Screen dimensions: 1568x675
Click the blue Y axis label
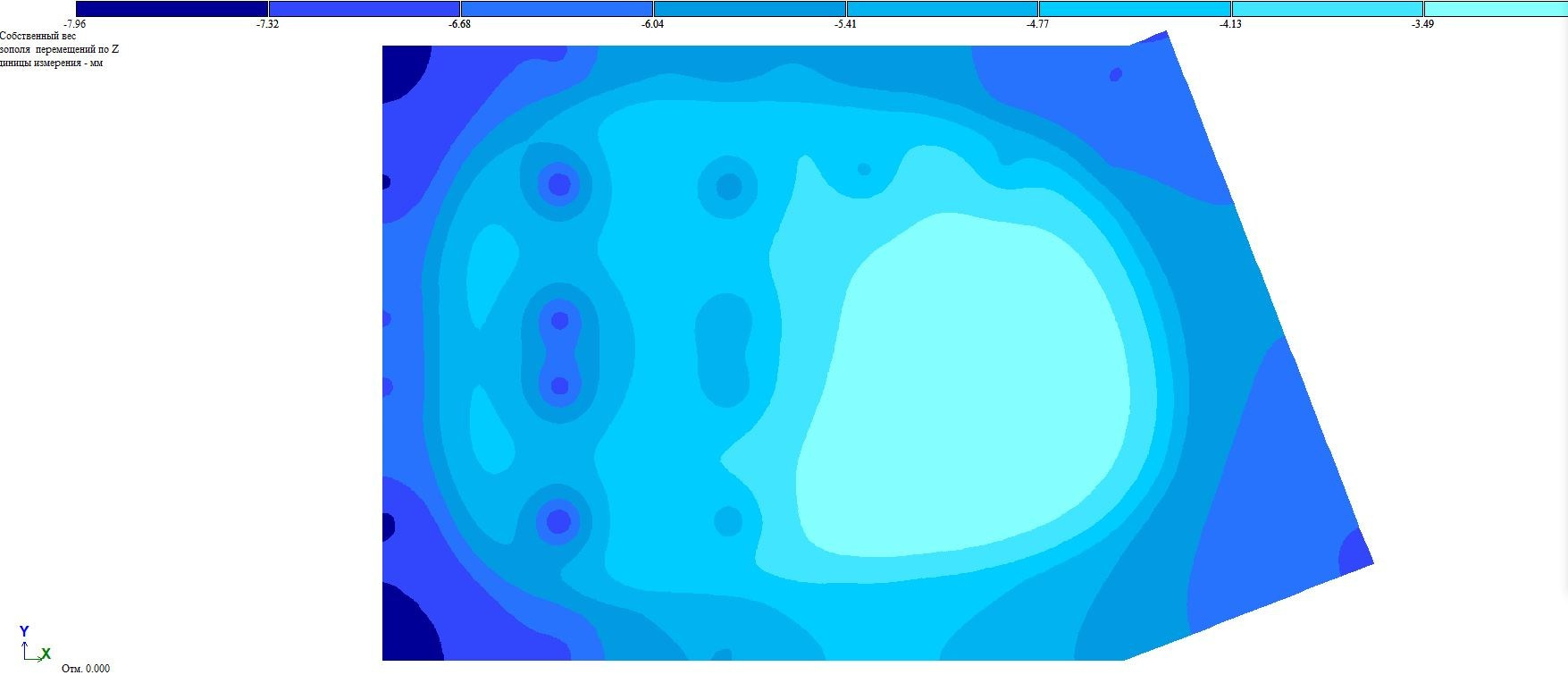click(24, 632)
